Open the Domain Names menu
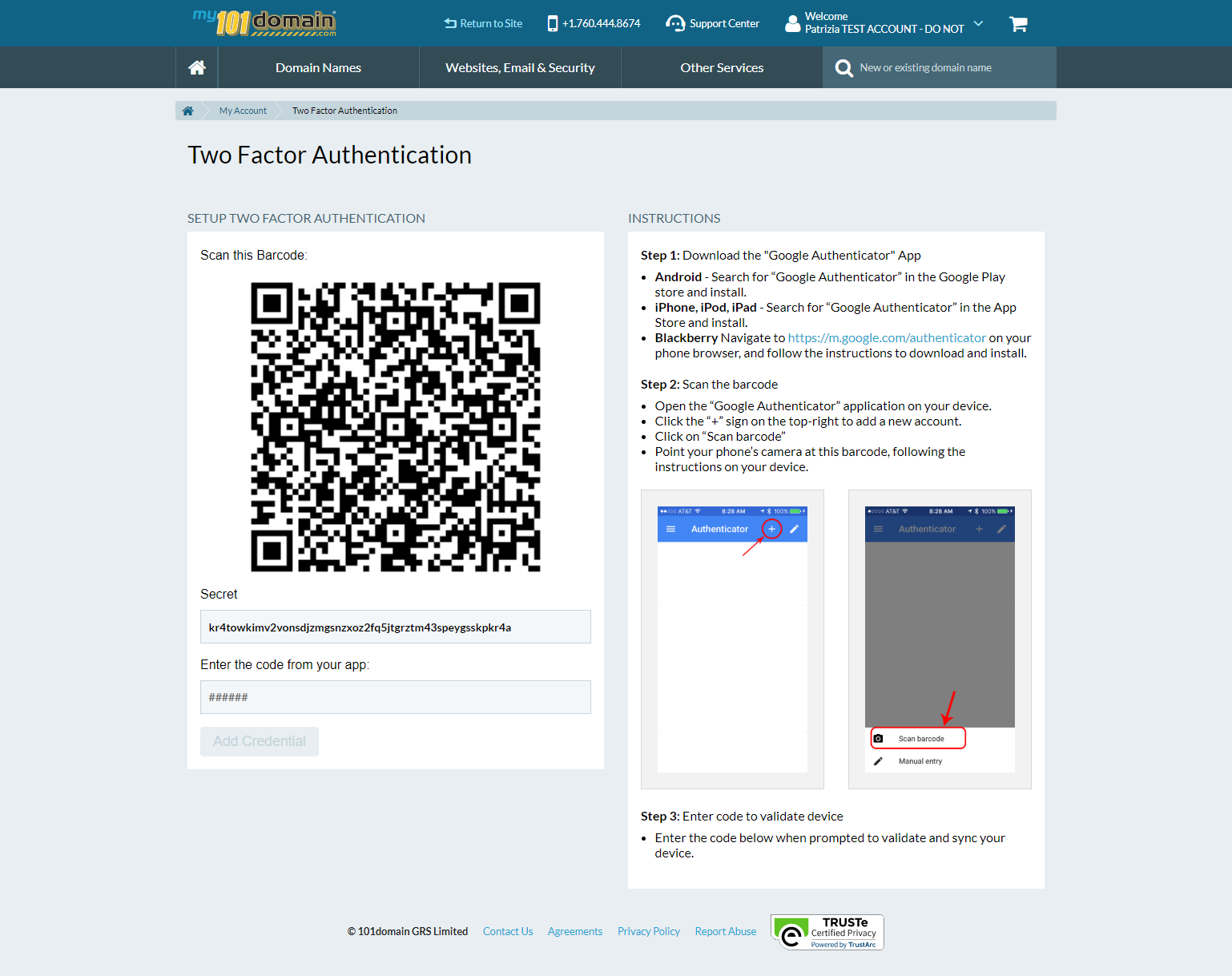 318,67
